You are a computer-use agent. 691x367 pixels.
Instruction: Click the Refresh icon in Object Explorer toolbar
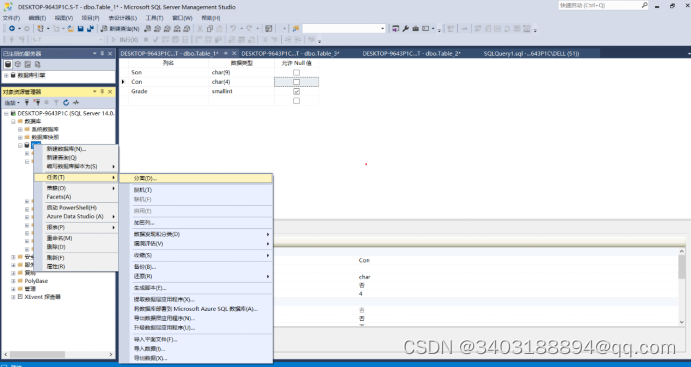coord(66,103)
